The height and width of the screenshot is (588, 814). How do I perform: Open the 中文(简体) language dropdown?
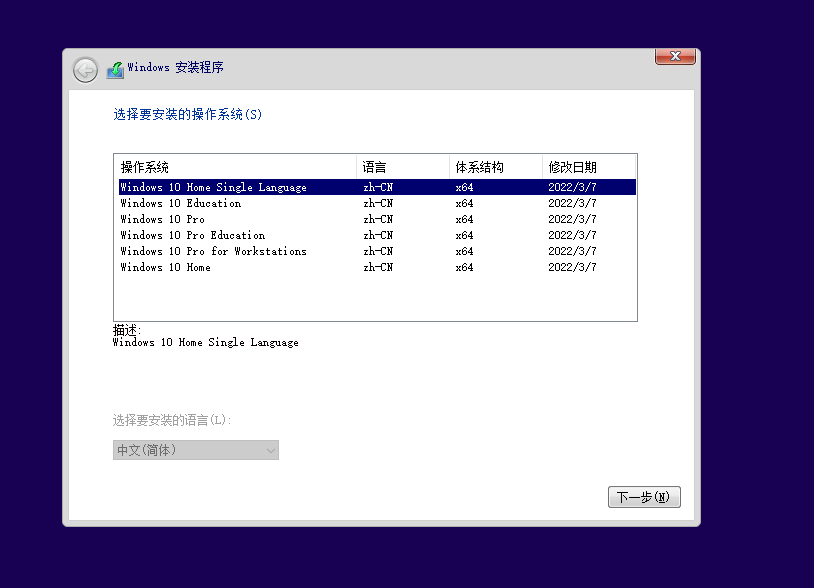click(195, 450)
